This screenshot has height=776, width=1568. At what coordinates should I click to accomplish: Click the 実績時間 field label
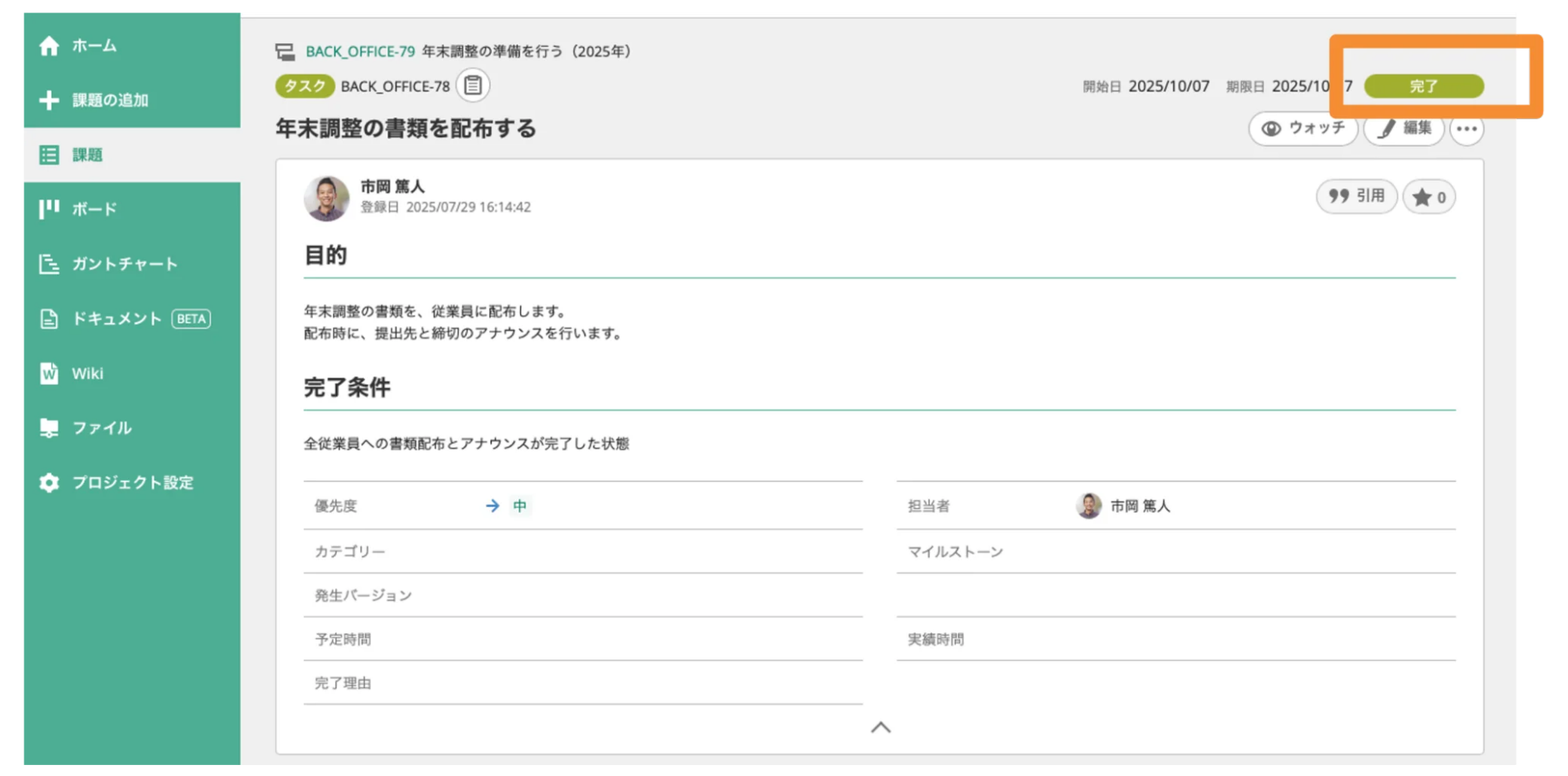point(936,639)
